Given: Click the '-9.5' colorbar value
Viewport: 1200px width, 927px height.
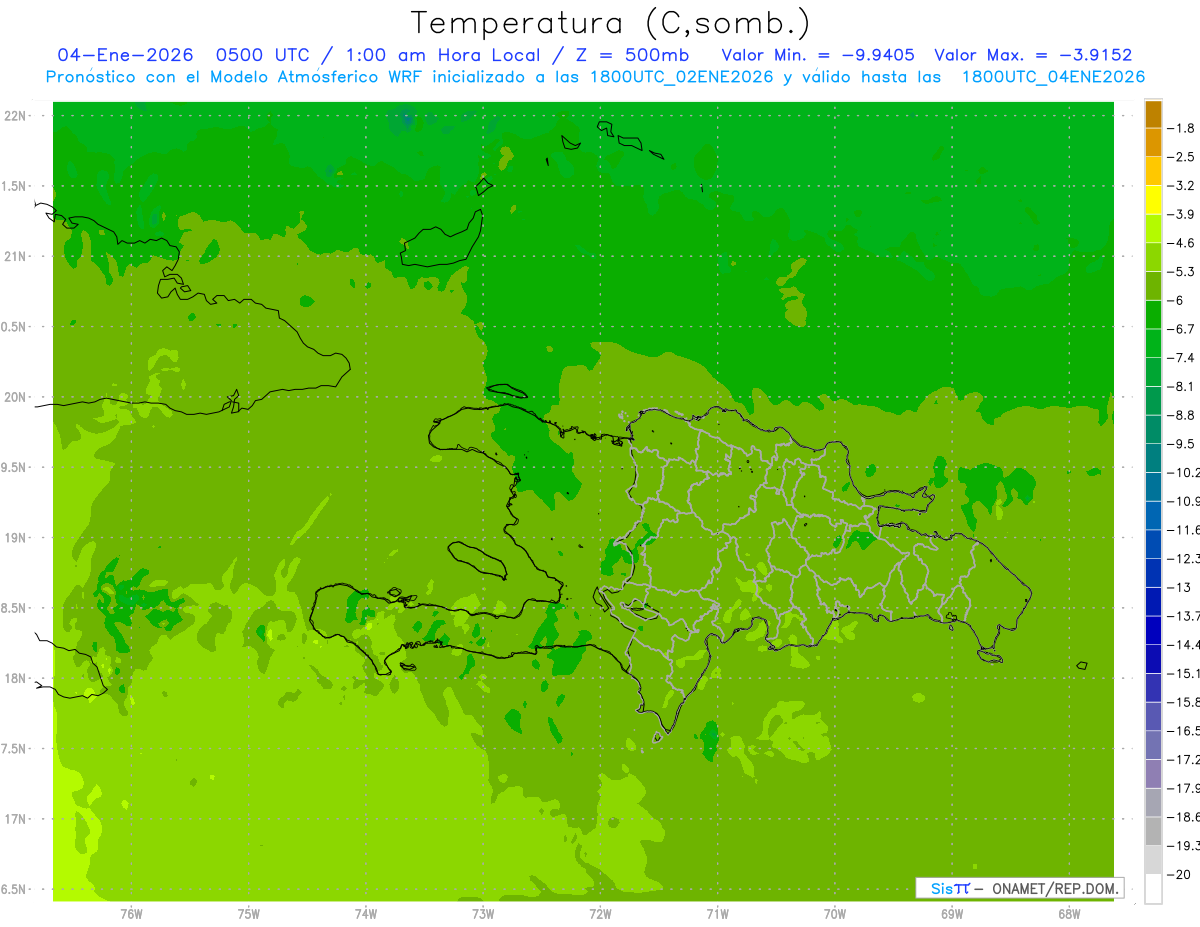Looking at the screenshot, I should (1181, 444).
